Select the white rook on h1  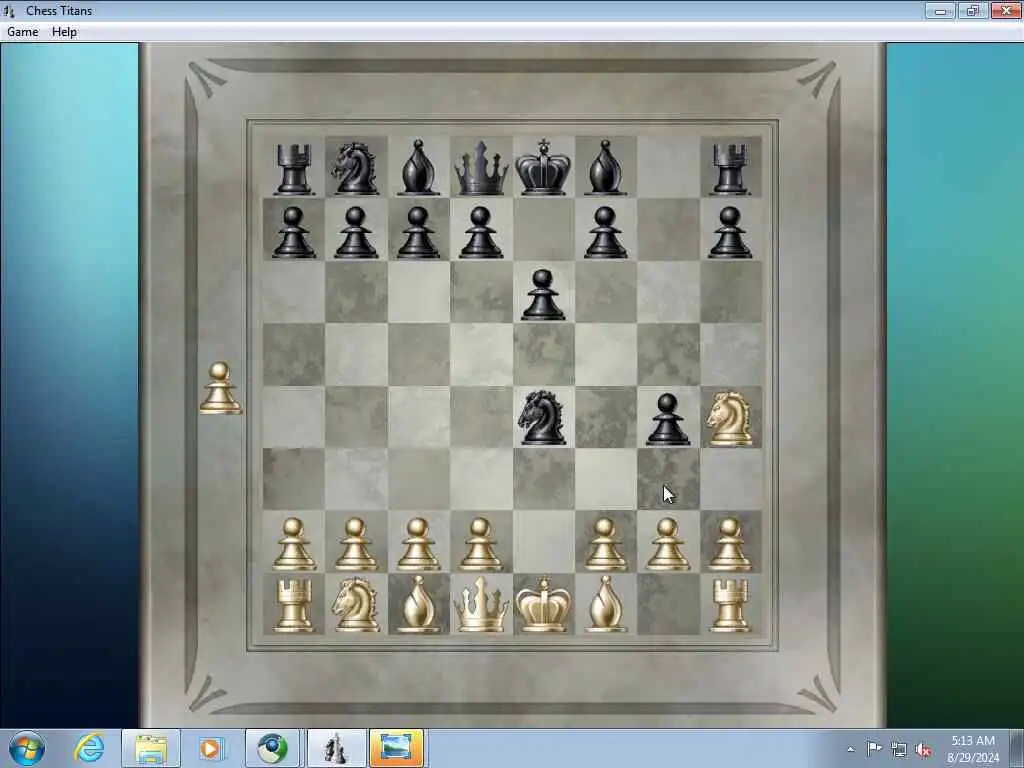(729, 605)
